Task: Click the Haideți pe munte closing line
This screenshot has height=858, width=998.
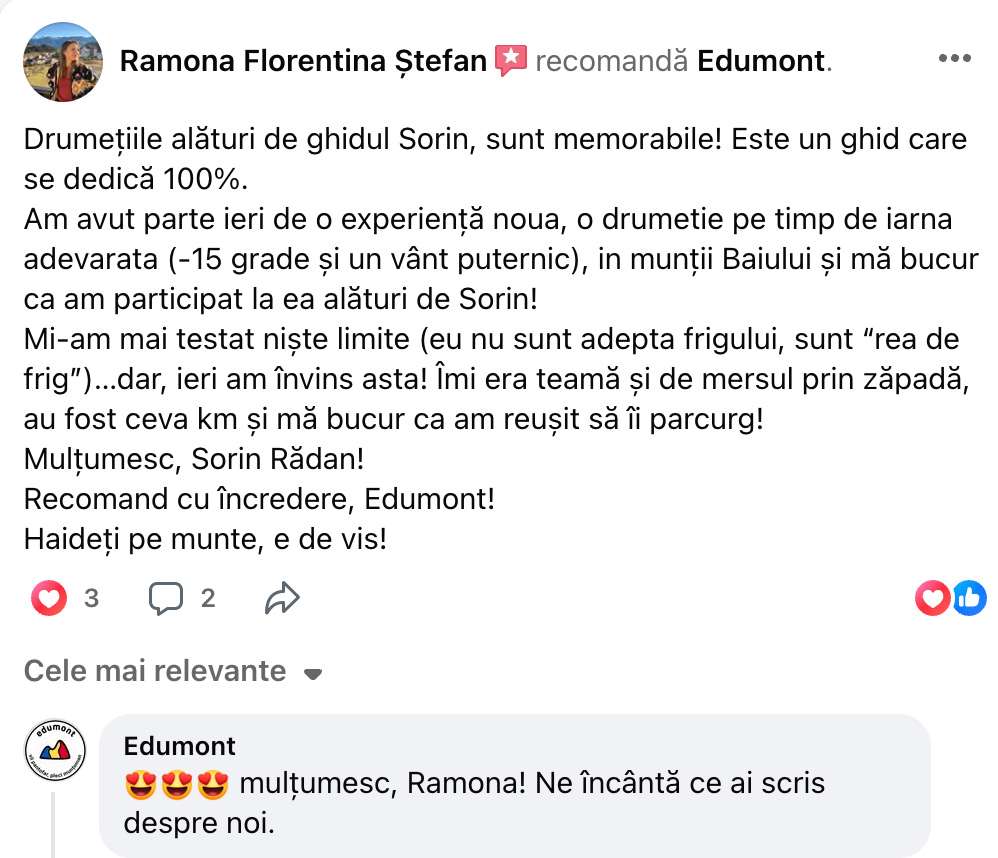Action: (204, 538)
